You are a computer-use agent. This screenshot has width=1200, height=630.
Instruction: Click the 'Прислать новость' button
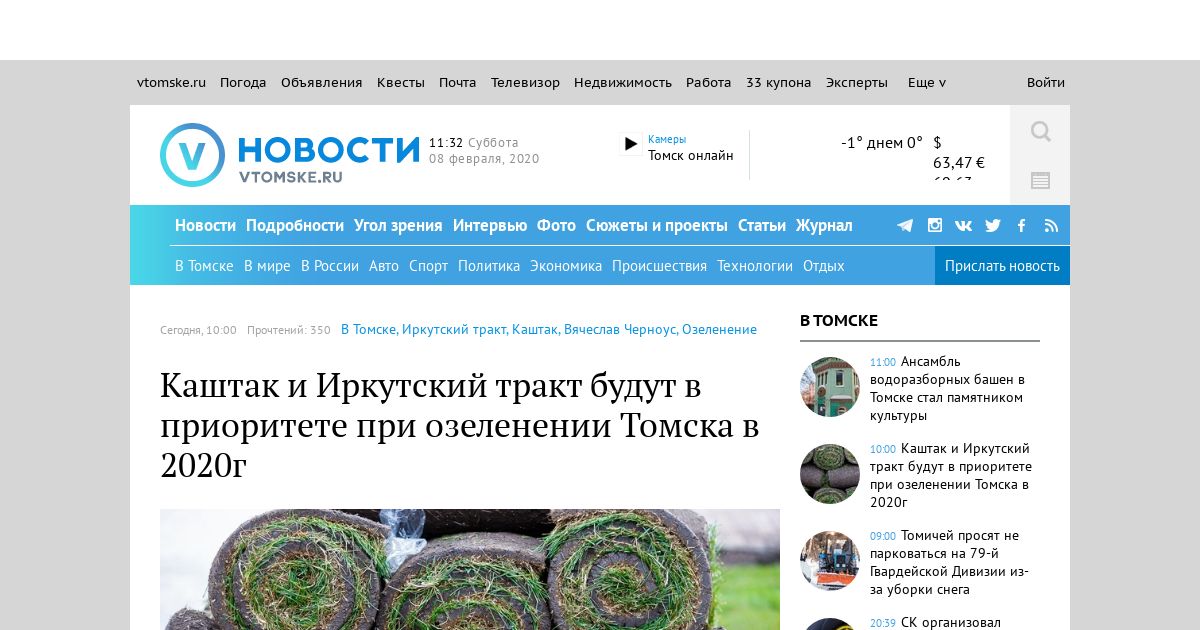point(1002,266)
